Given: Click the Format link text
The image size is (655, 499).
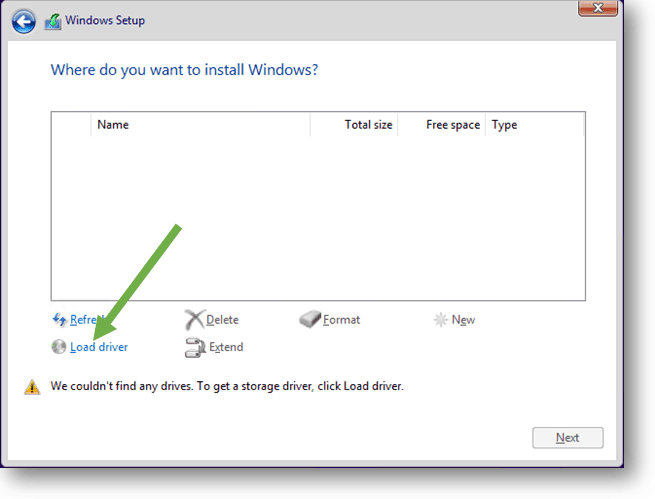Looking at the screenshot, I should [341, 320].
